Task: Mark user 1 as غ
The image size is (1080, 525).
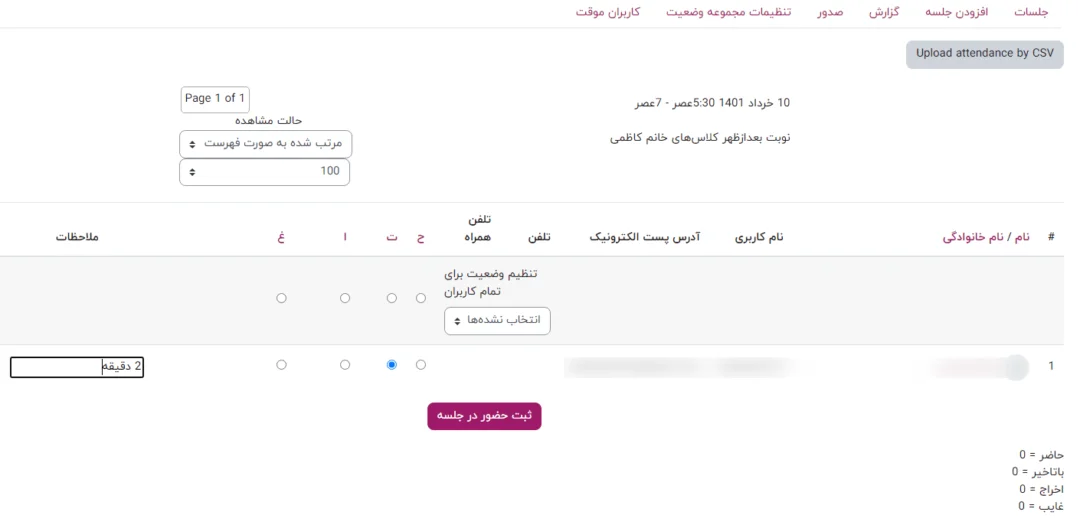Action: (281, 365)
